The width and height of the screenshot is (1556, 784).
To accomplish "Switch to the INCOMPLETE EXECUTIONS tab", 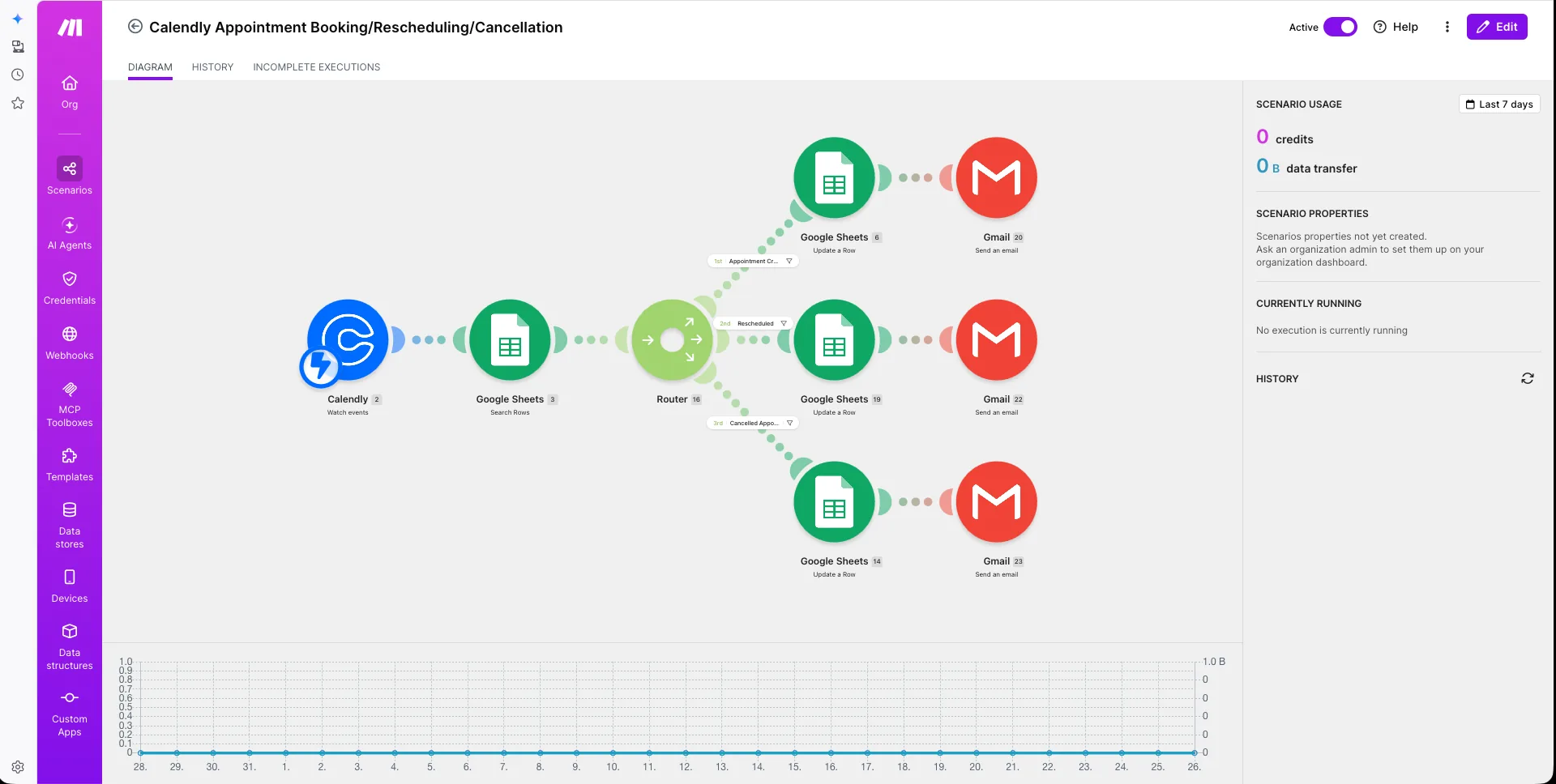I will [x=316, y=67].
